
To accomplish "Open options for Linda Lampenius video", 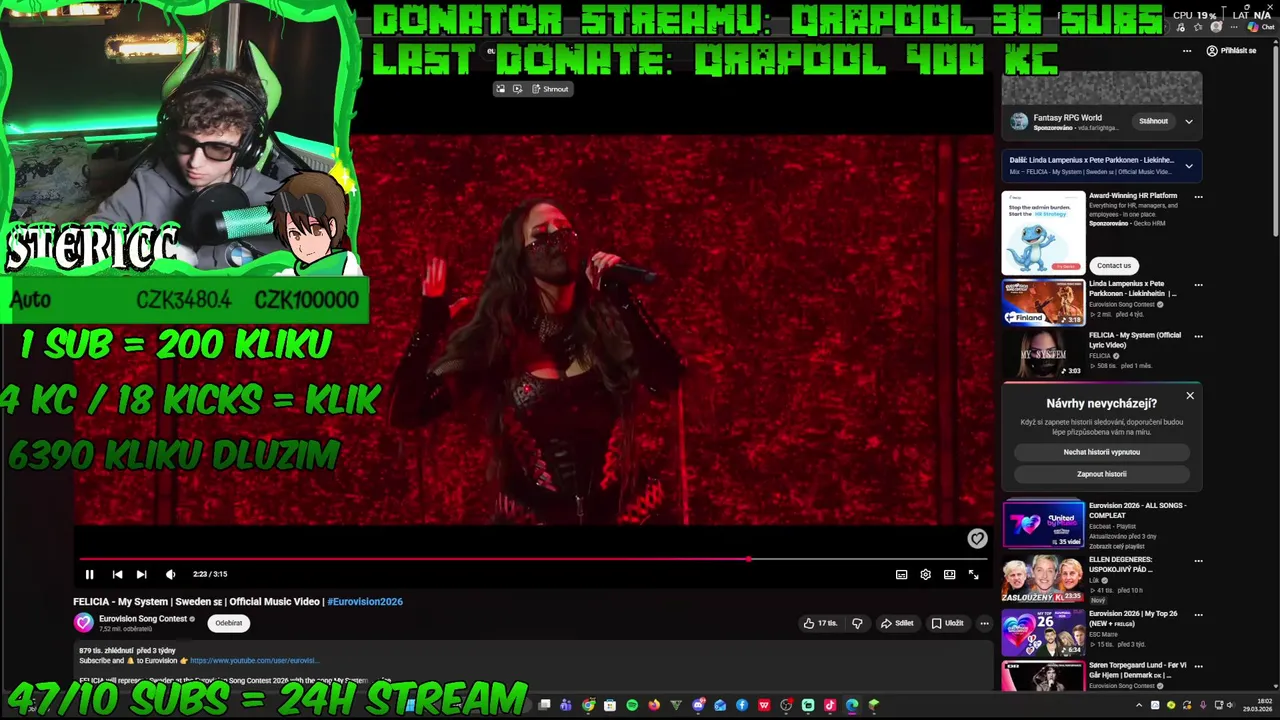I will [x=1198, y=285].
